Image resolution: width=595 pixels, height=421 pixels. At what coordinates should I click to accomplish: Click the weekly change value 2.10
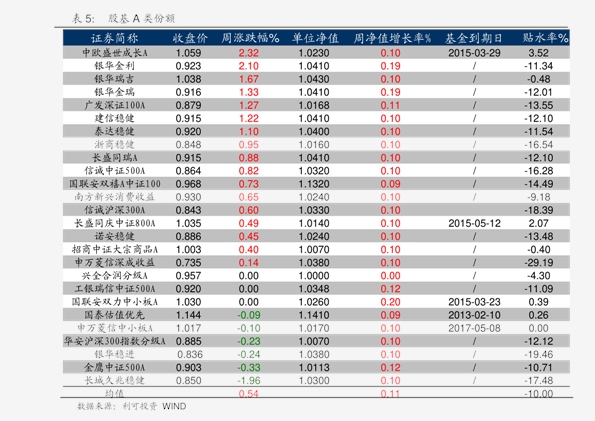click(x=249, y=66)
